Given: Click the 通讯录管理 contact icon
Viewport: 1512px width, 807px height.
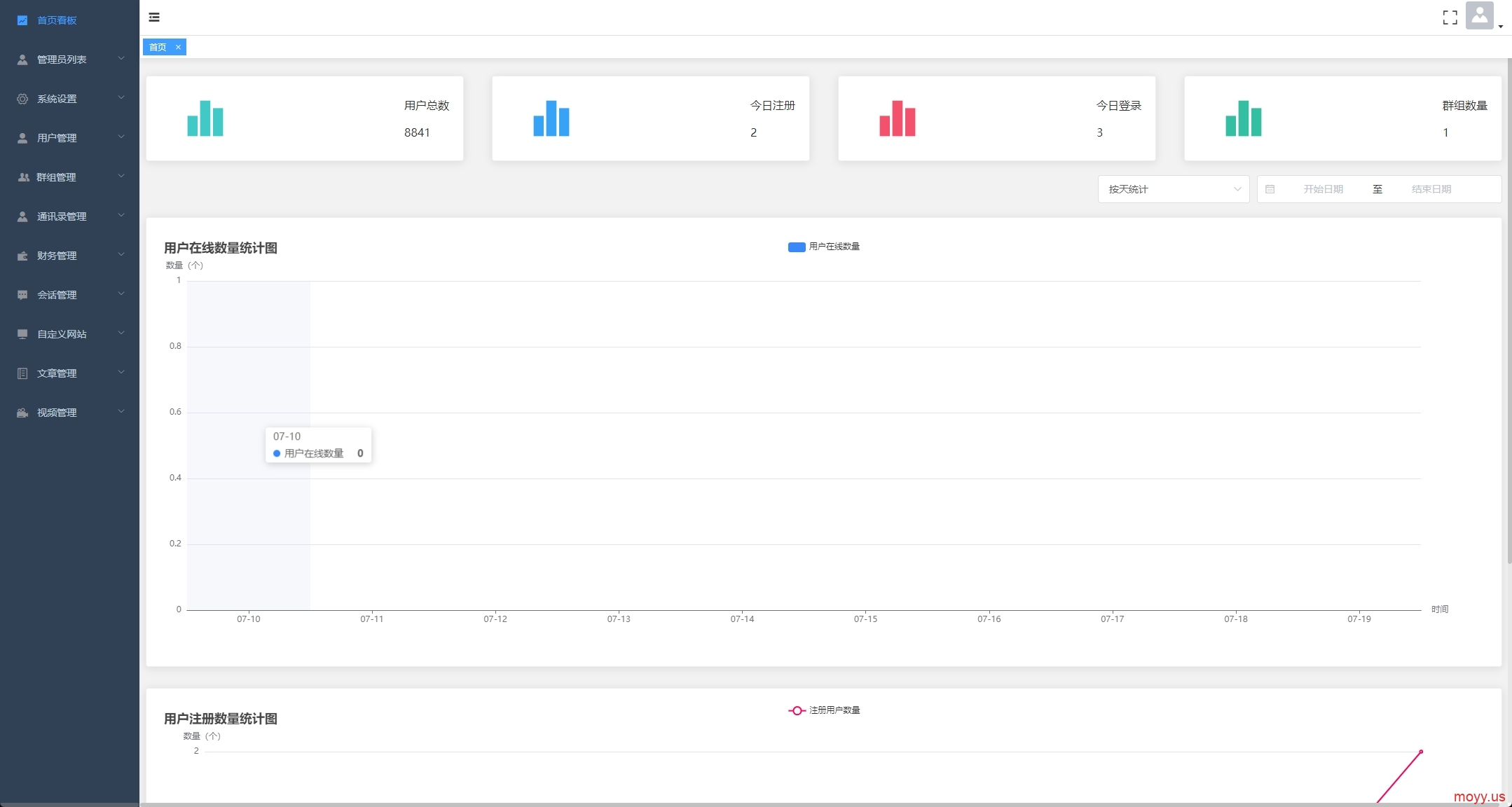Looking at the screenshot, I should click(x=22, y=216).
